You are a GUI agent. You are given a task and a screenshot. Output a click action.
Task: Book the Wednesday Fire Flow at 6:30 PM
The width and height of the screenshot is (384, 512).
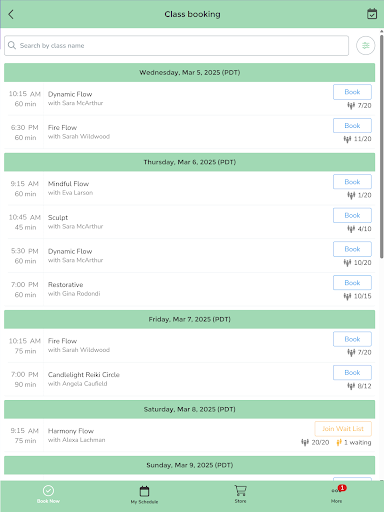point(352,126)
